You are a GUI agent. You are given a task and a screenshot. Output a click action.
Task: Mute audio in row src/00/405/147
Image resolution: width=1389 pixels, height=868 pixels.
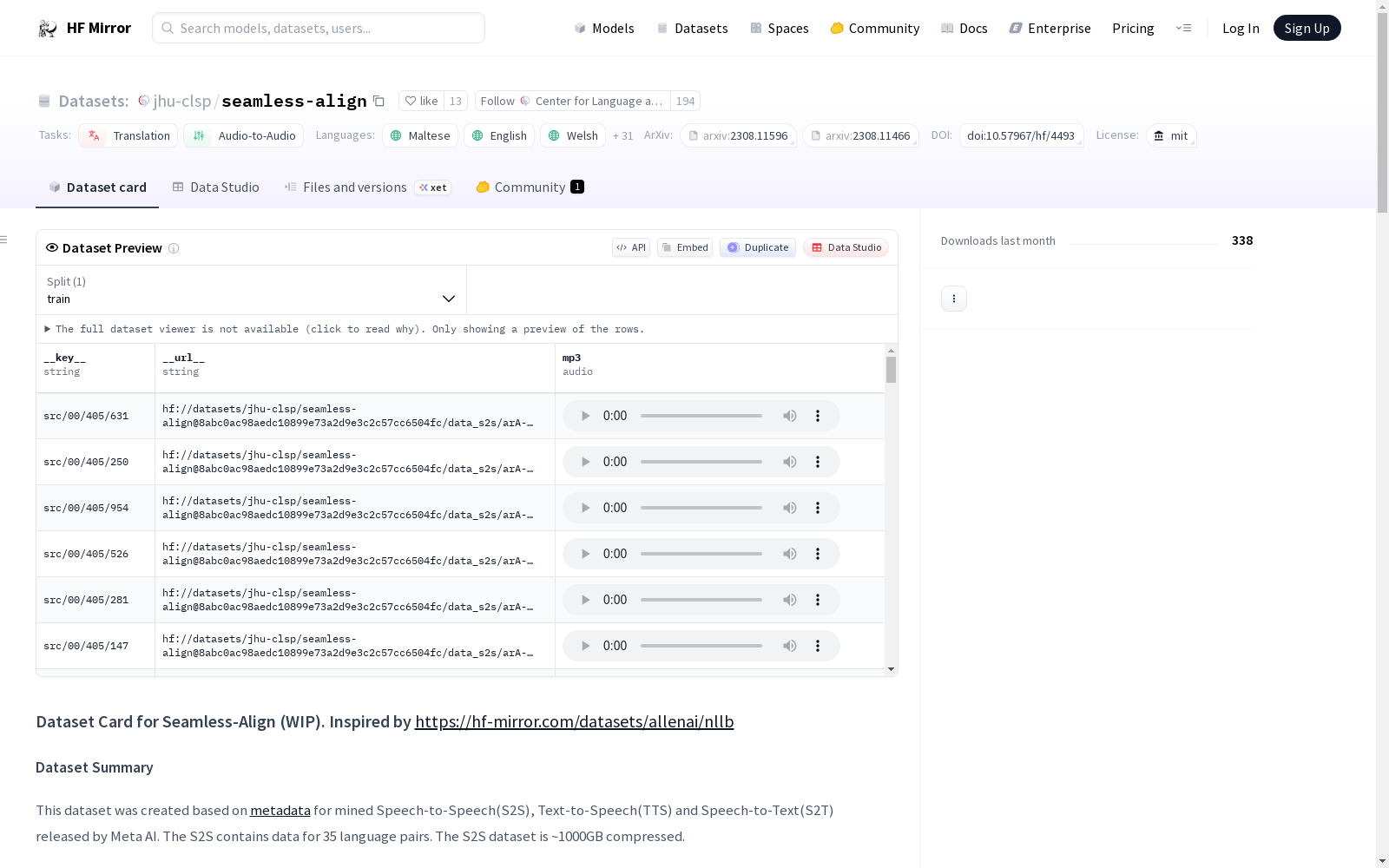tap(790, 646)
